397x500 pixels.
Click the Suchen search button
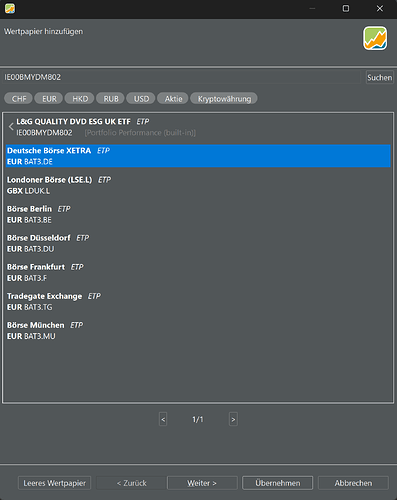[380, 77]
